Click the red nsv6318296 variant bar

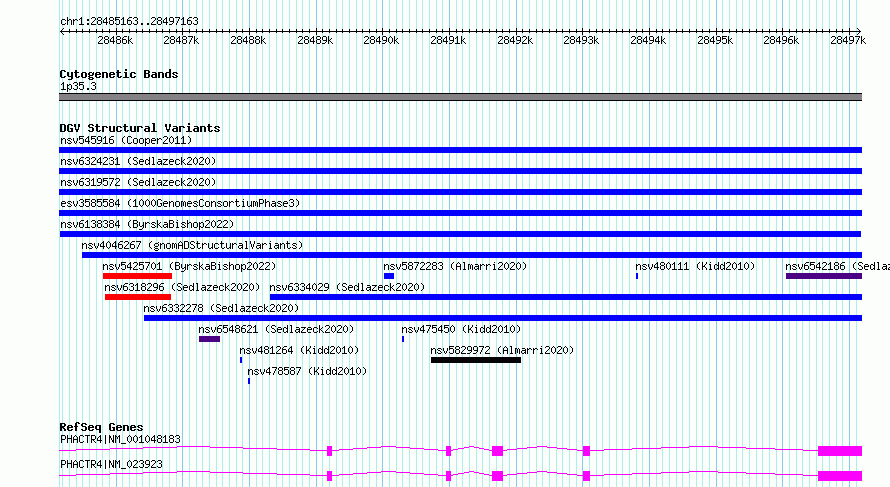pos(138,297)
